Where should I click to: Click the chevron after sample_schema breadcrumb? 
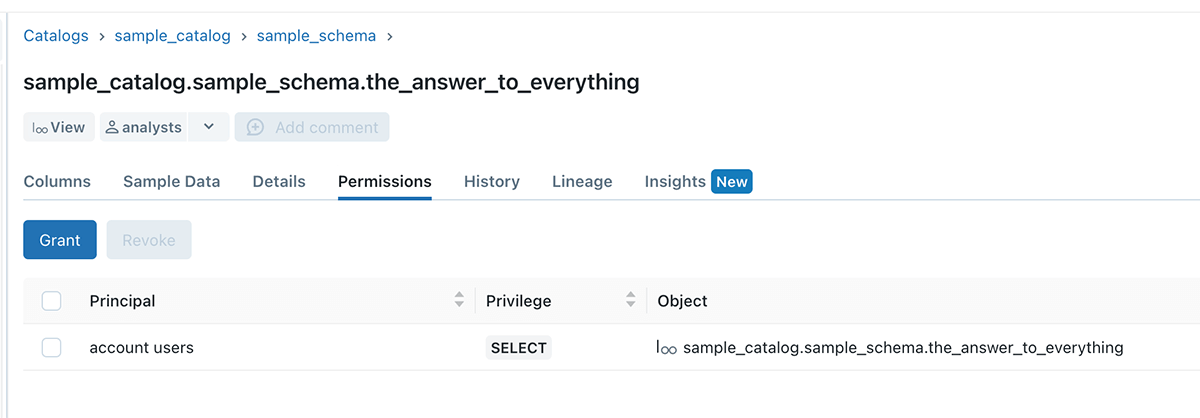point(389,36)
